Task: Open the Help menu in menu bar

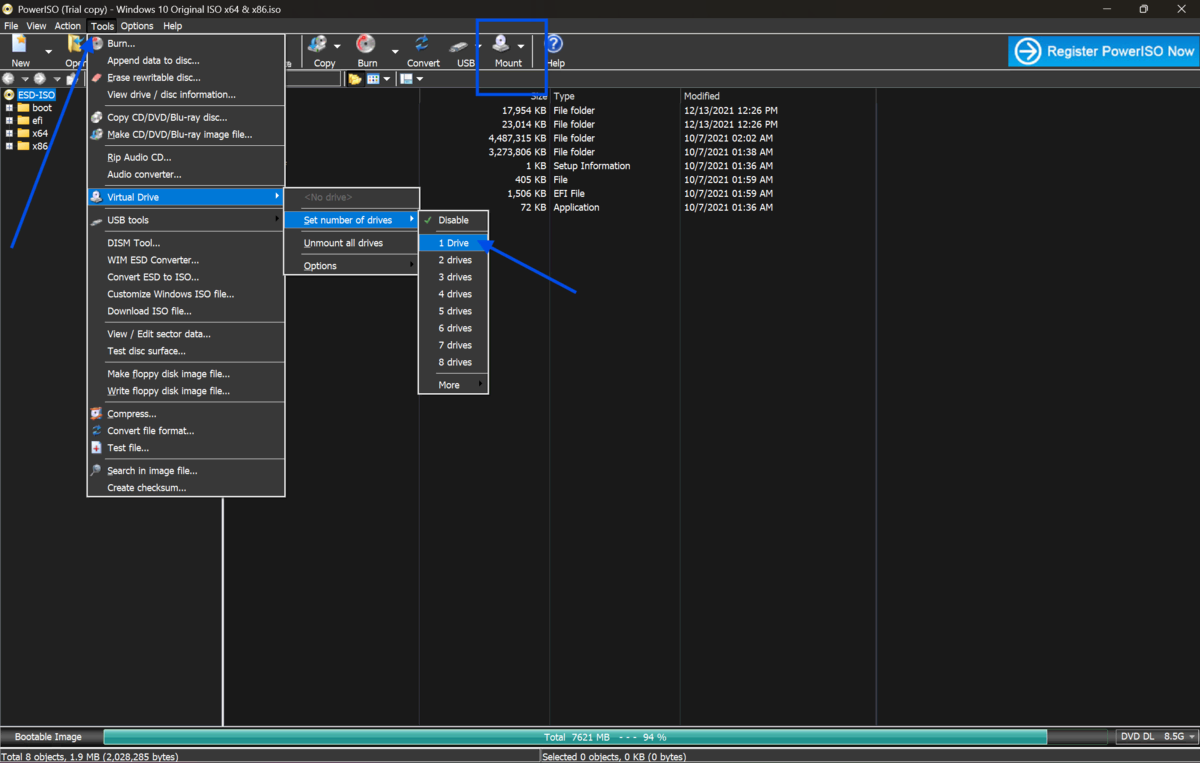Action: coord(172,26)
